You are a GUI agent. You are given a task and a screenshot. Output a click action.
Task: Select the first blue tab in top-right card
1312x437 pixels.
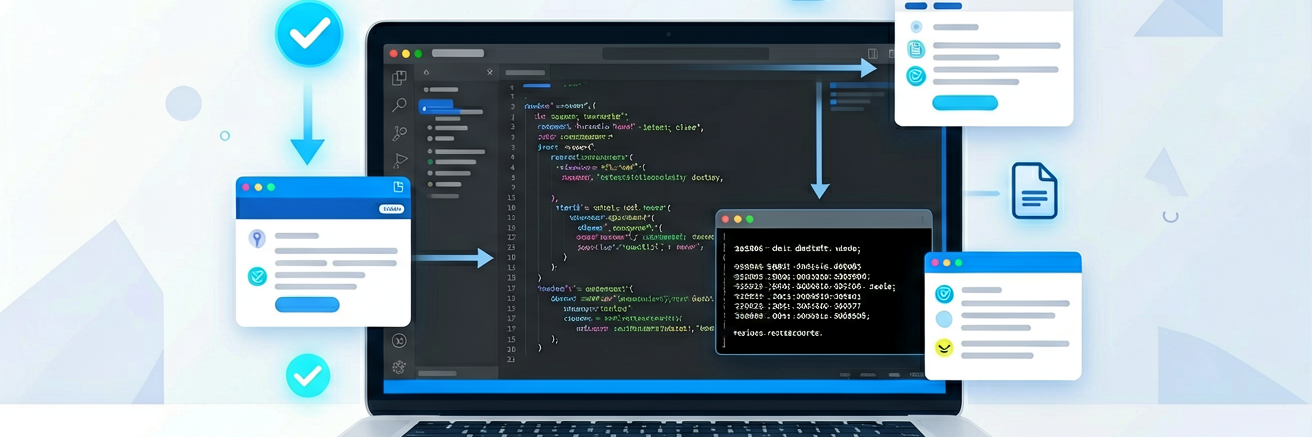point(916,5)
